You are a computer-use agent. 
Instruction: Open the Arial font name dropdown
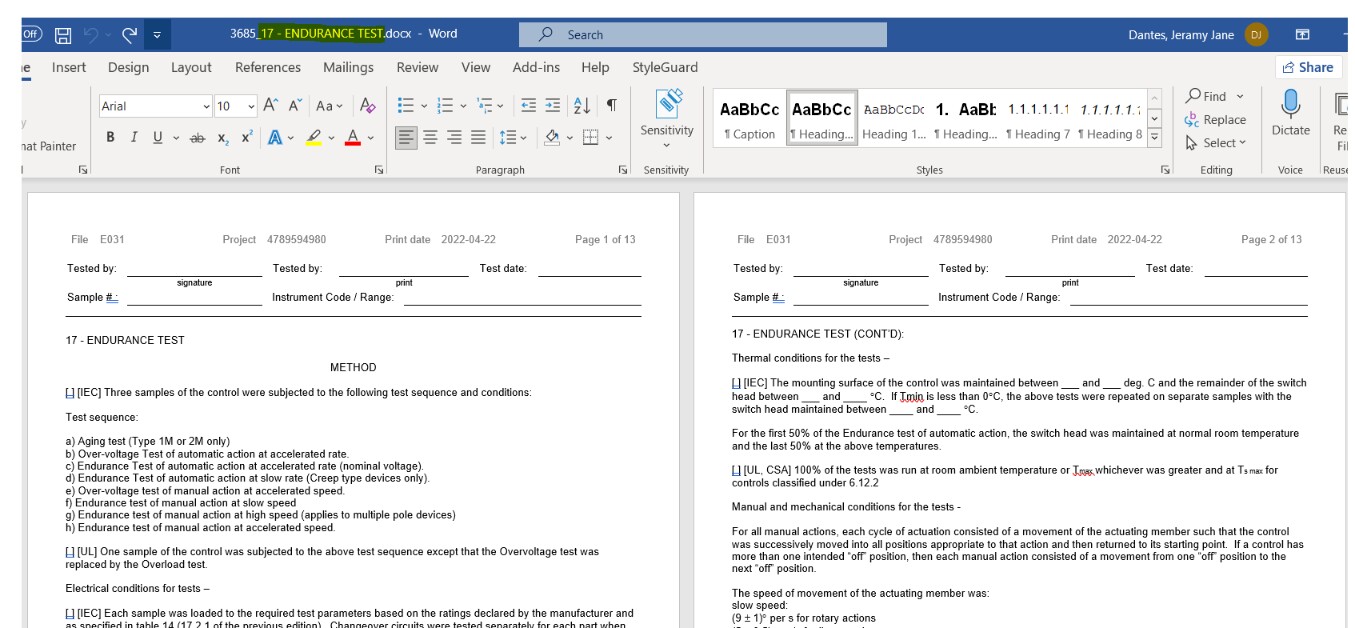coord(207,106)
